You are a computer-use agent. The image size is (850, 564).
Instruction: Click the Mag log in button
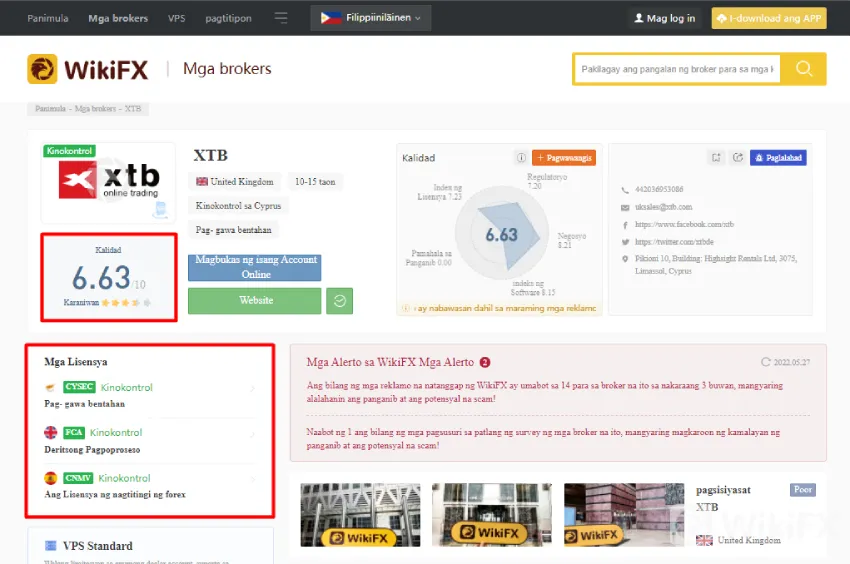click(x=665, y=18)
